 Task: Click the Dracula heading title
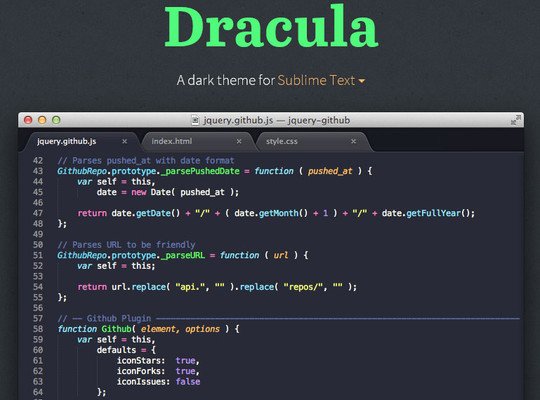coord(271,27)
